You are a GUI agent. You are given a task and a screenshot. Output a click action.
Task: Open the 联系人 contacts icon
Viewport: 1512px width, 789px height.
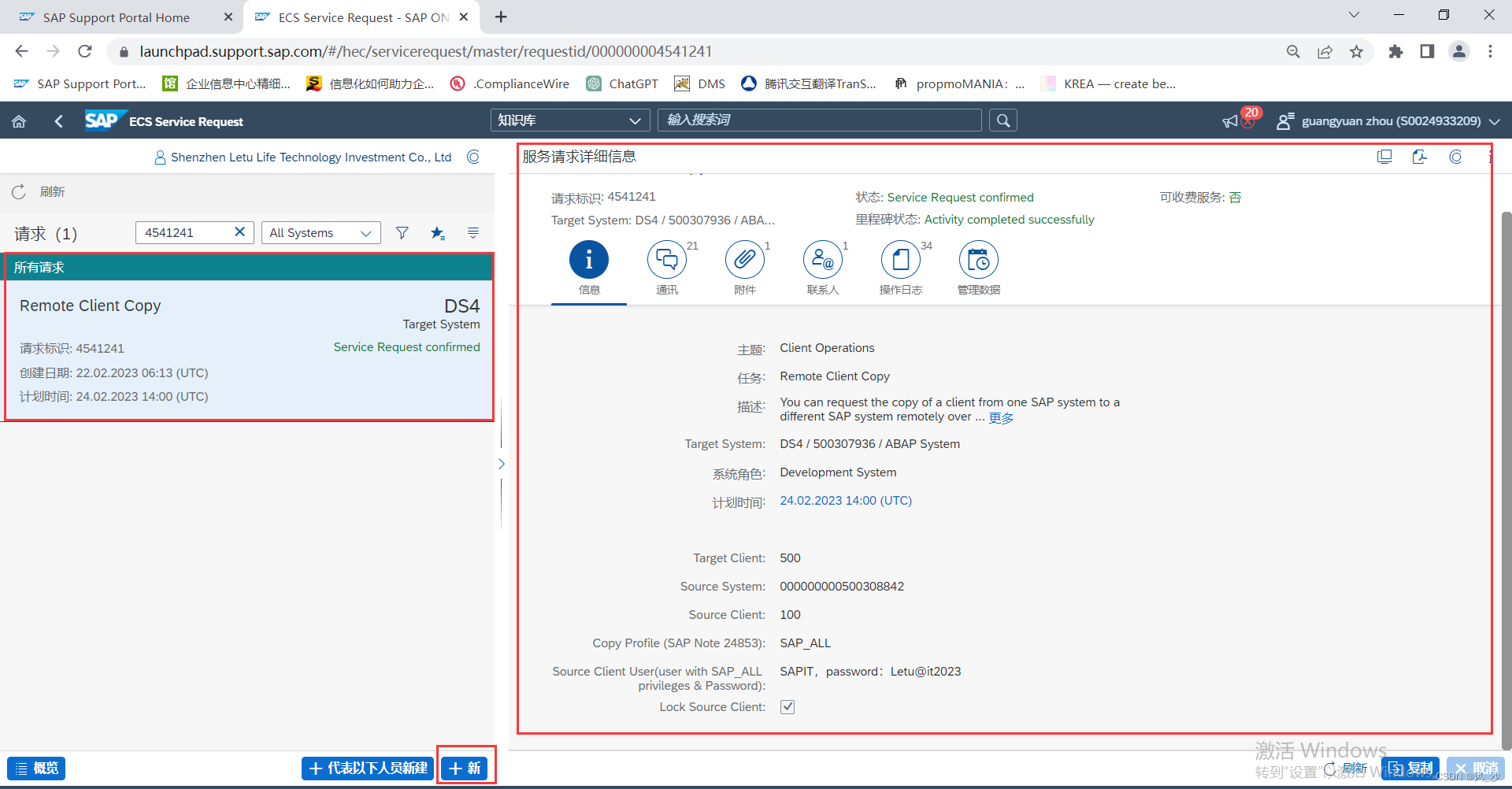822,261
